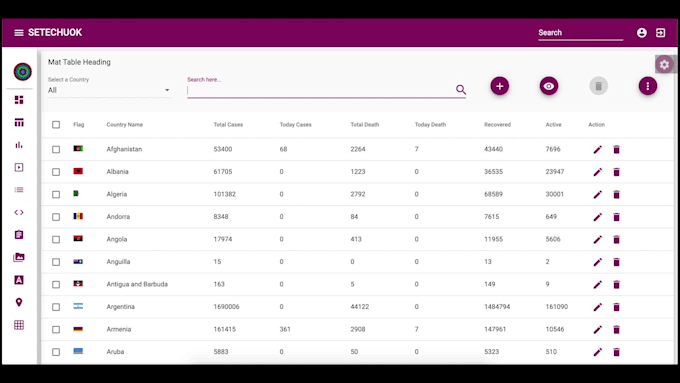Click the round eye view button

(x=549, y=86)
